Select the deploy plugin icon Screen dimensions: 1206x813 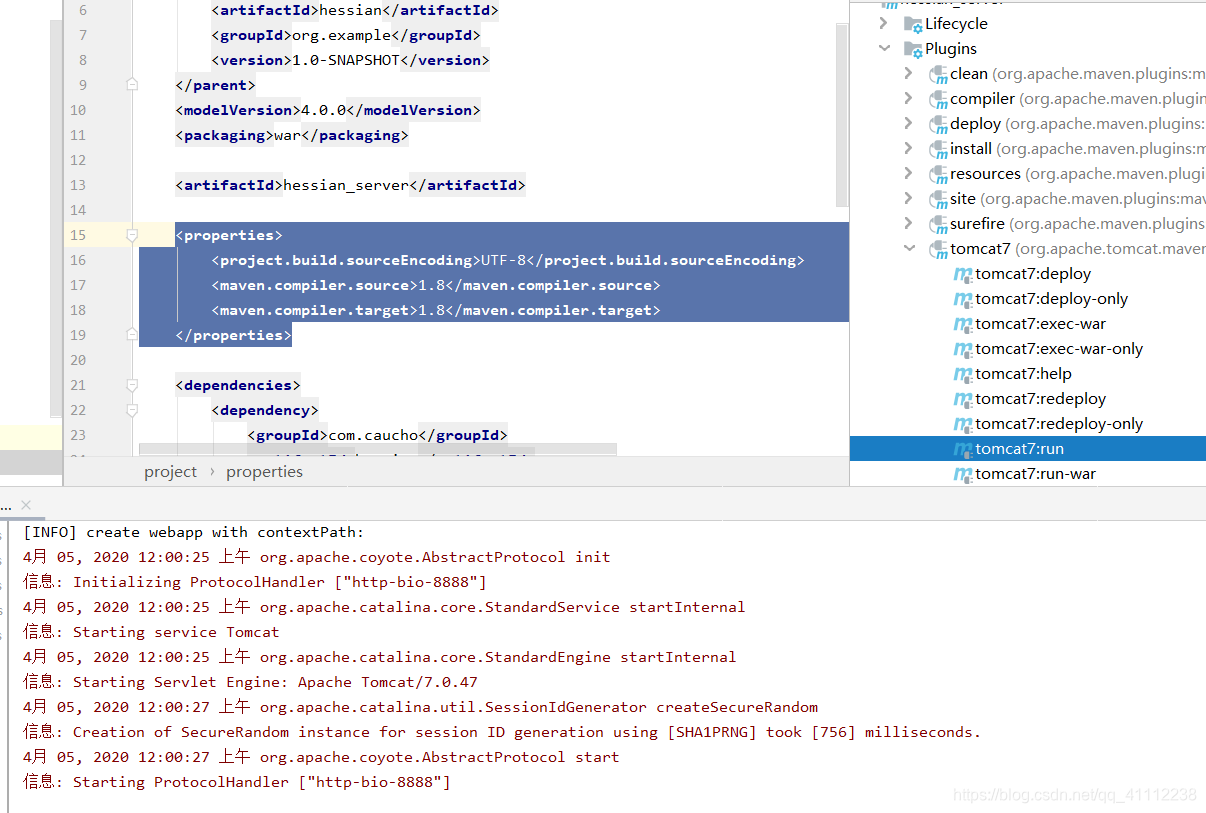(x=938, y=124)
